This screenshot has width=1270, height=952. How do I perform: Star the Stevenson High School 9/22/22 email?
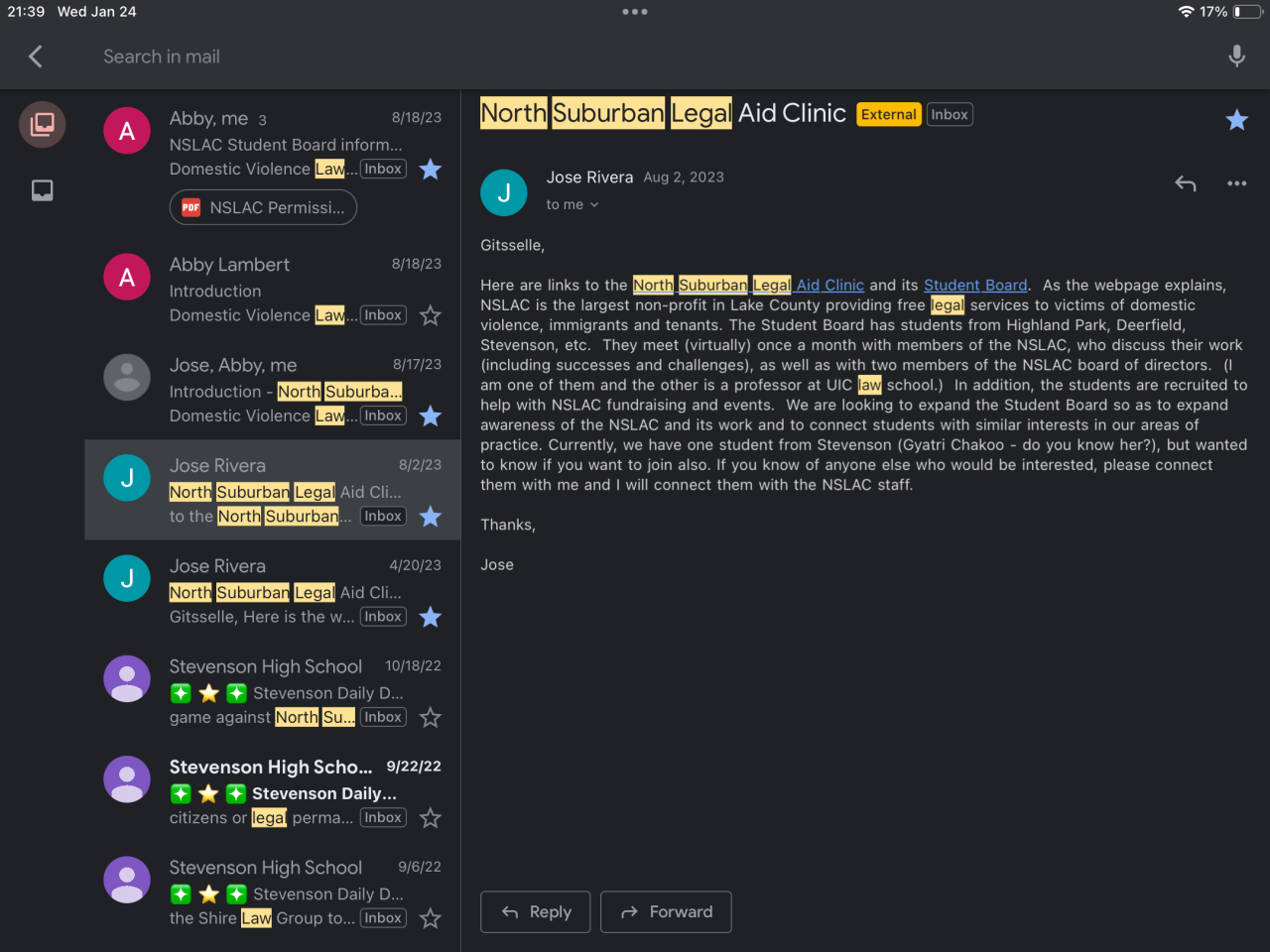pos(431,818)
